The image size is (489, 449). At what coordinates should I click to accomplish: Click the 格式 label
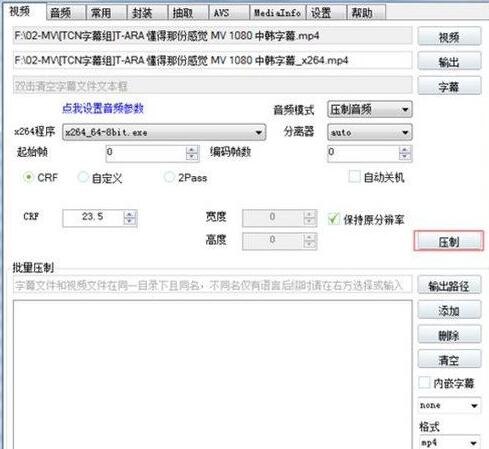click(429, 426)
